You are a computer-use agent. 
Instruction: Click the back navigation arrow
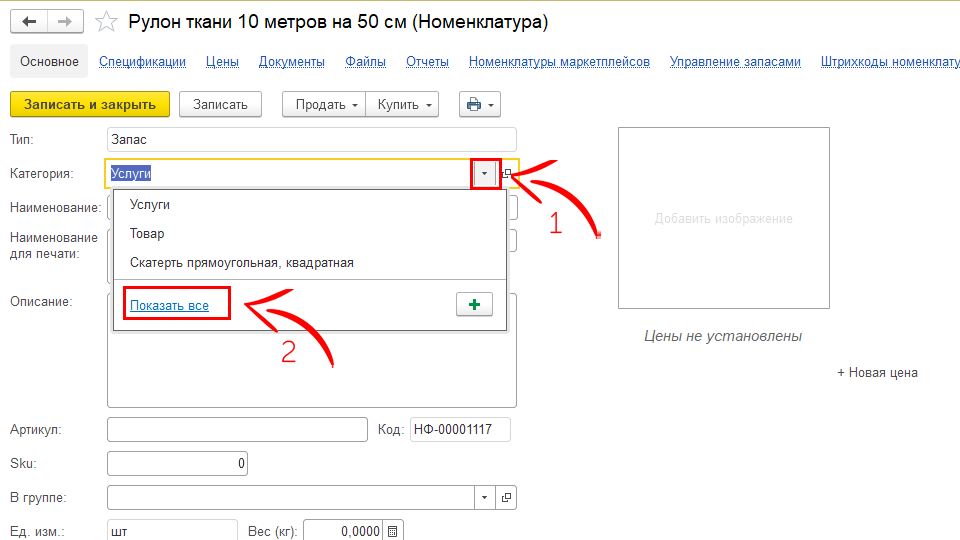click(30, 22)
